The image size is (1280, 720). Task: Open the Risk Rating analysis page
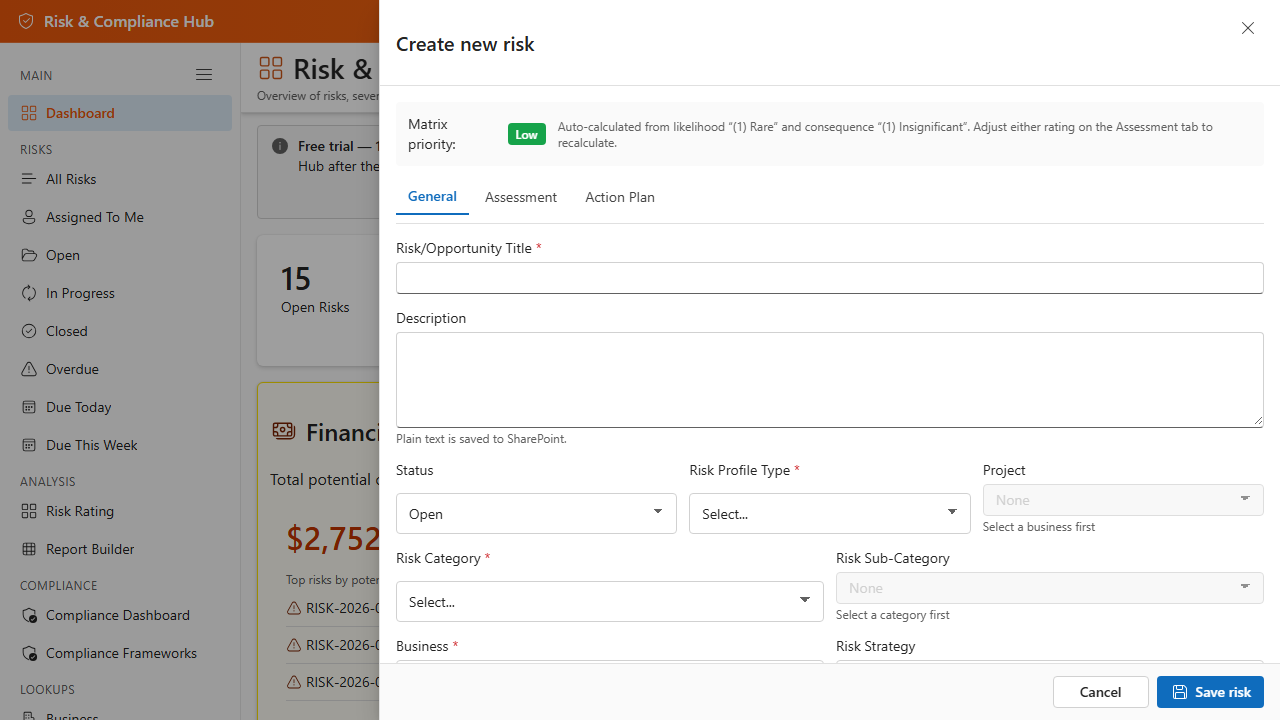coord(120,511)
